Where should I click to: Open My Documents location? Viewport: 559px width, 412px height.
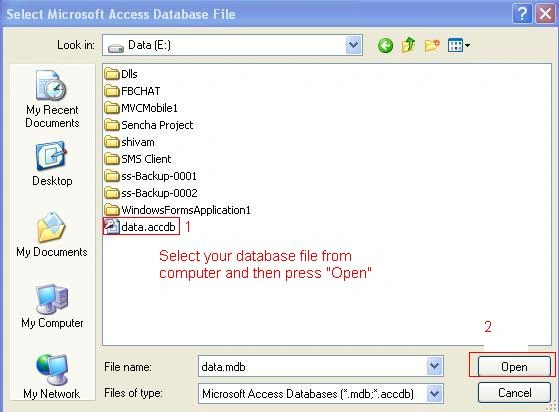tap(52, 235)
